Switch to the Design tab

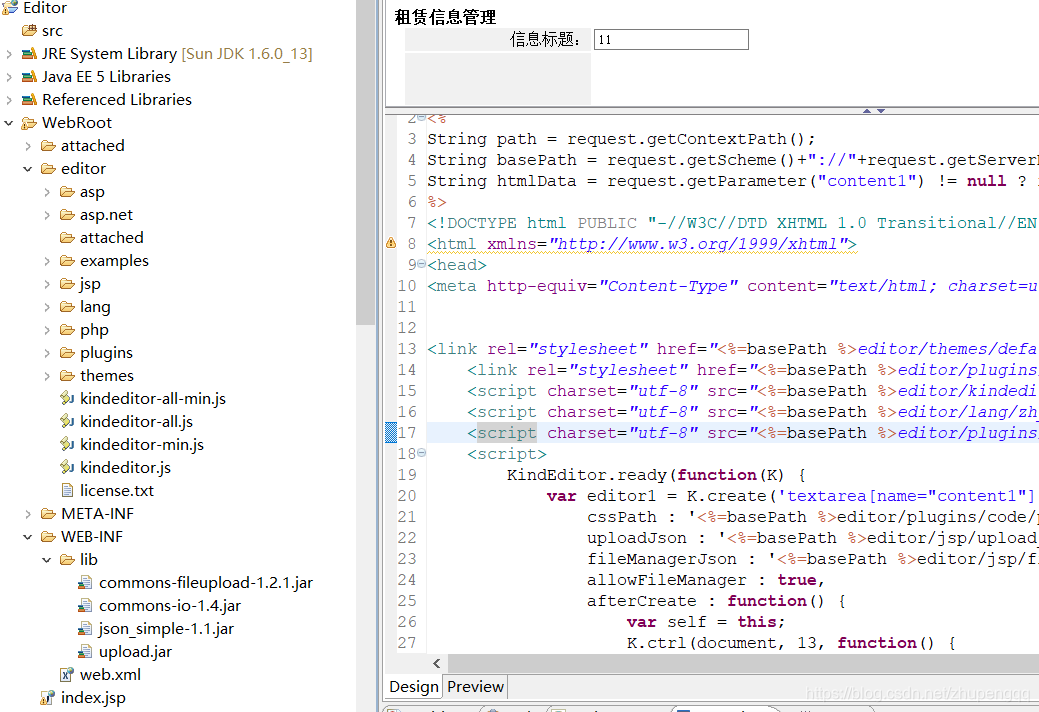414,687
